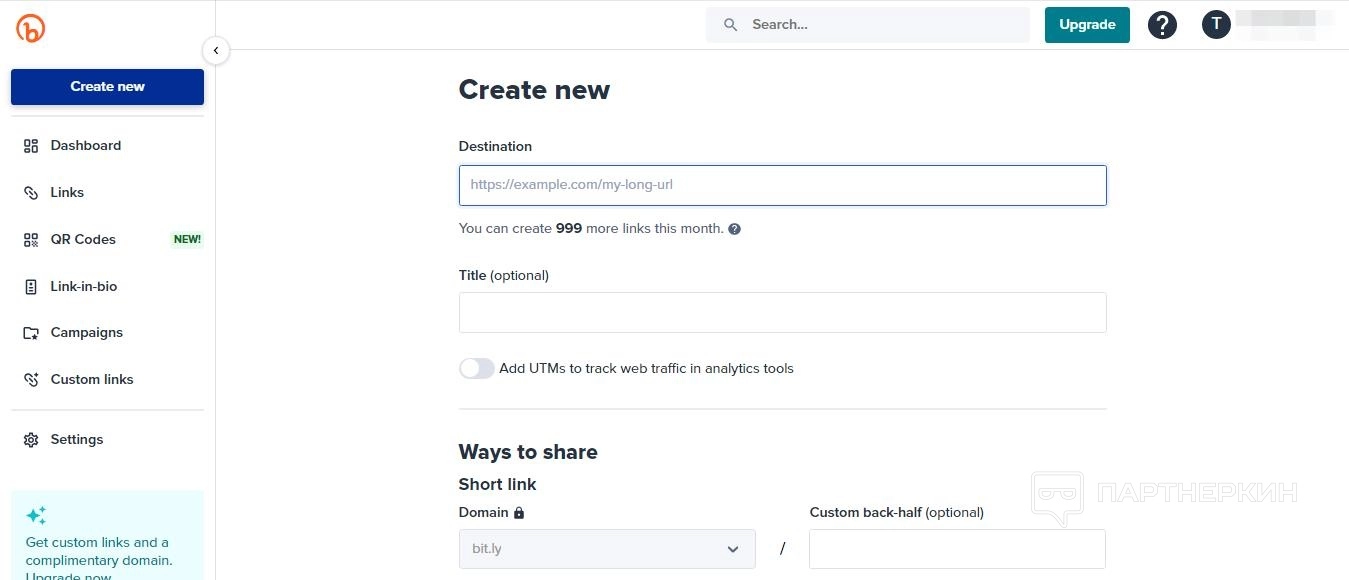The image size is (1349, 580).
Task: Click the links limit info icon
Action: 735,229
